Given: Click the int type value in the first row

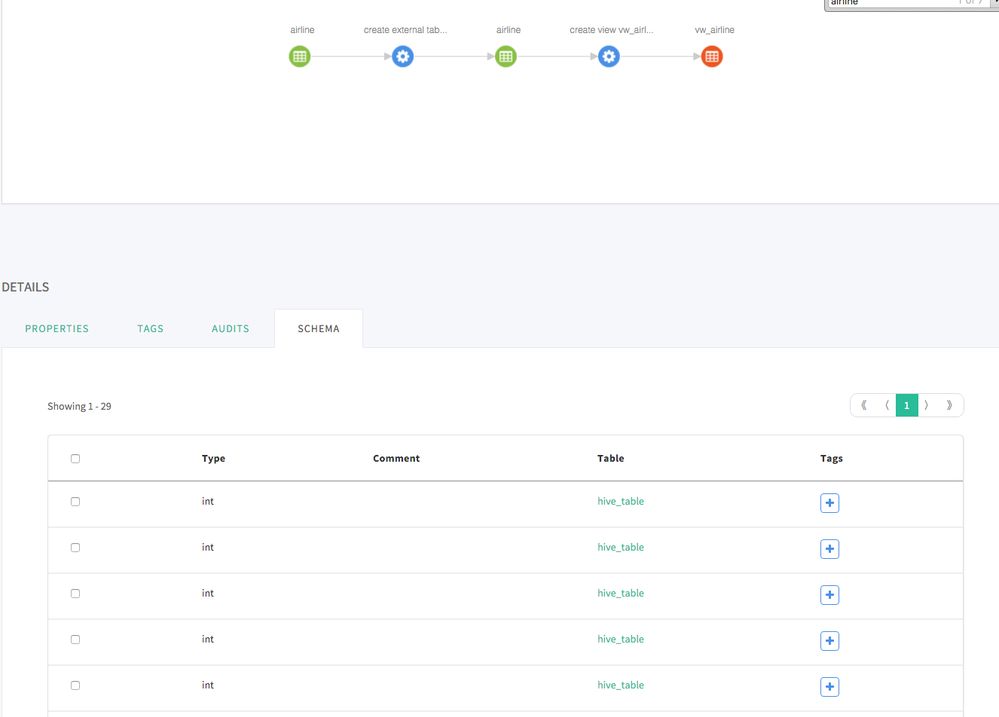Looking at the screenshot, I should (x=208, y=502).
